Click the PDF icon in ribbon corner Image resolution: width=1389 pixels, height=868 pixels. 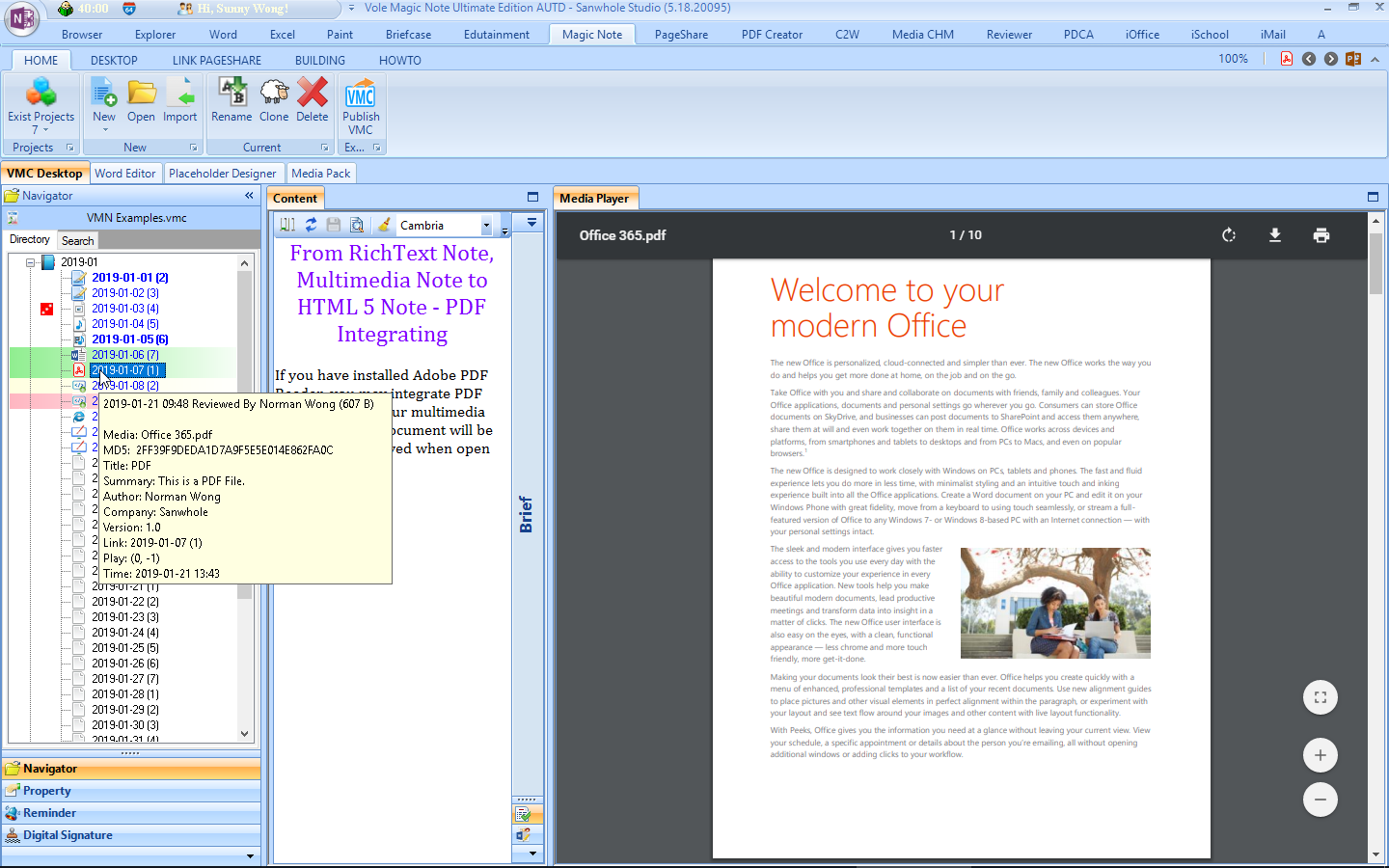[1286, 59]
